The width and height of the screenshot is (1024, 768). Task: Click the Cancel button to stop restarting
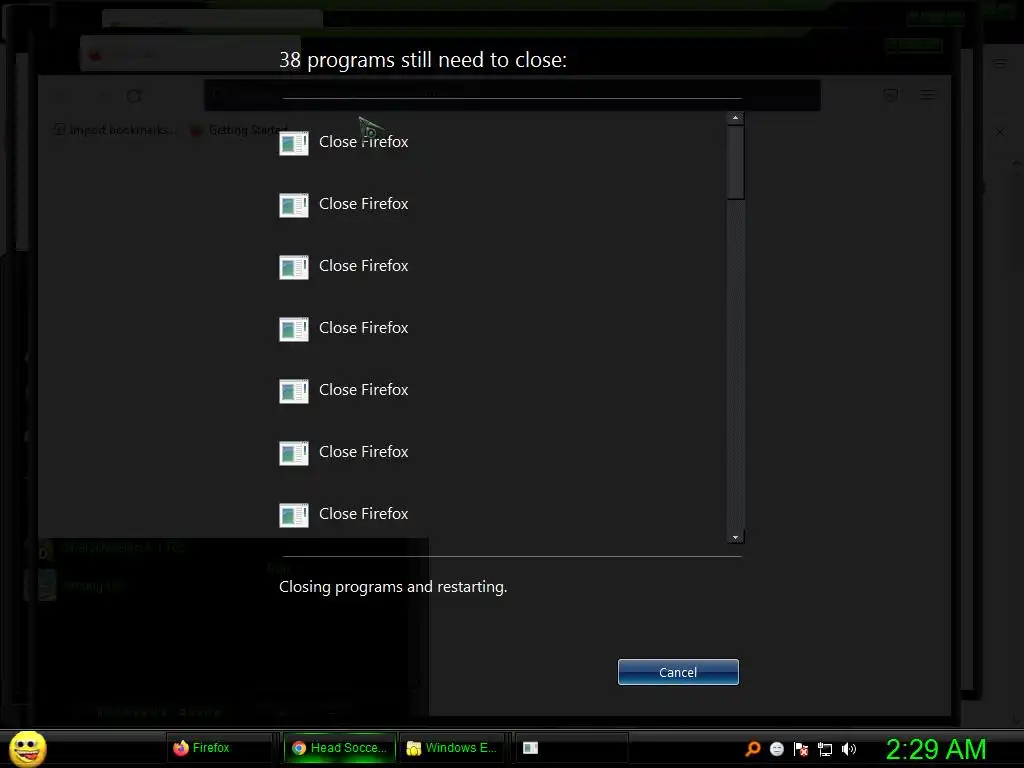[x=678, y=672]
